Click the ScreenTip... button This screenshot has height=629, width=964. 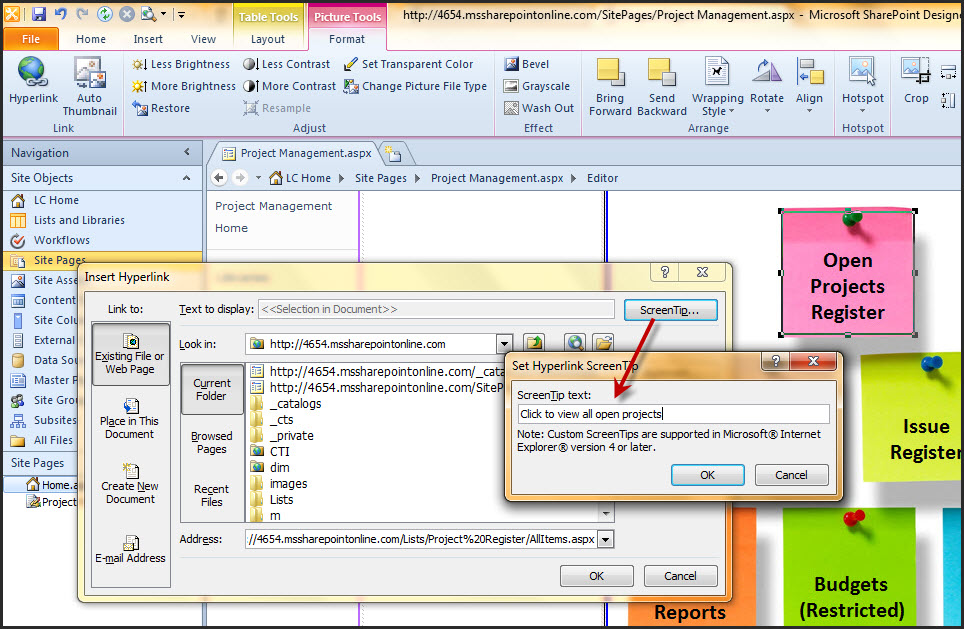click(669, 311)
